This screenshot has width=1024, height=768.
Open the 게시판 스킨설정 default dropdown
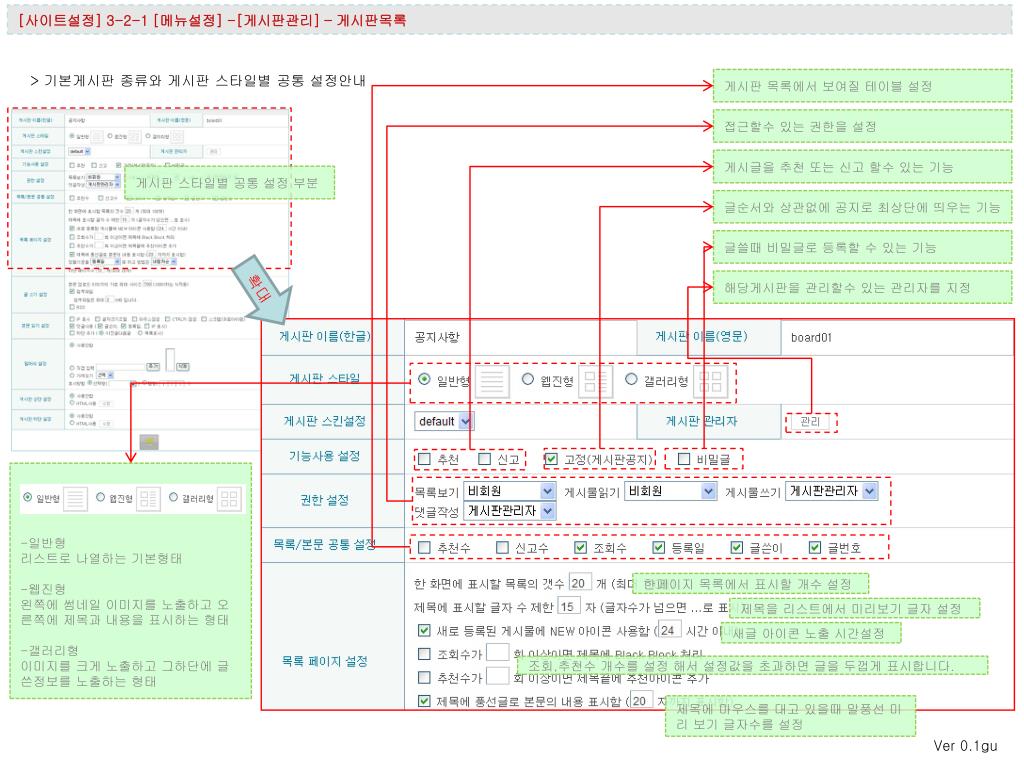point(443,421)
